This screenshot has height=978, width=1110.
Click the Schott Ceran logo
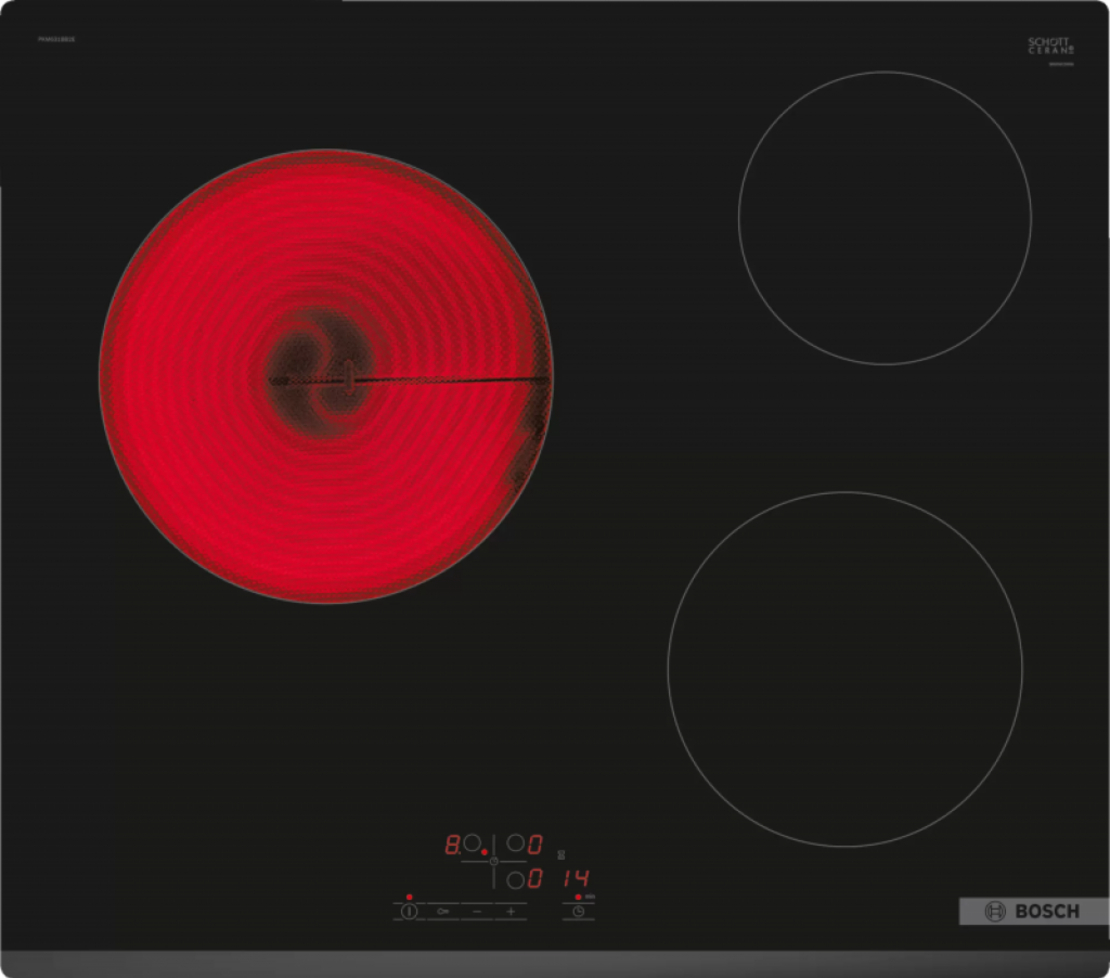[1052, 47]
